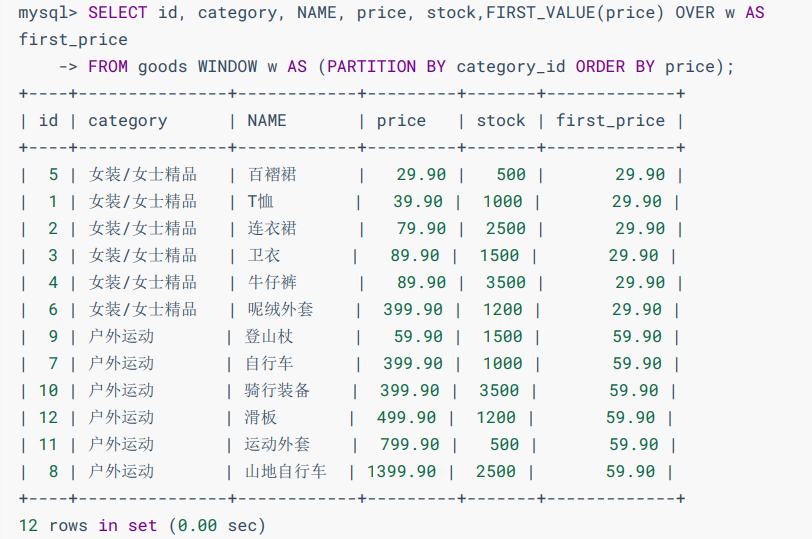Click the WINDOW keyword in the query
812x539 pixels.
click(x=227, y=67)
